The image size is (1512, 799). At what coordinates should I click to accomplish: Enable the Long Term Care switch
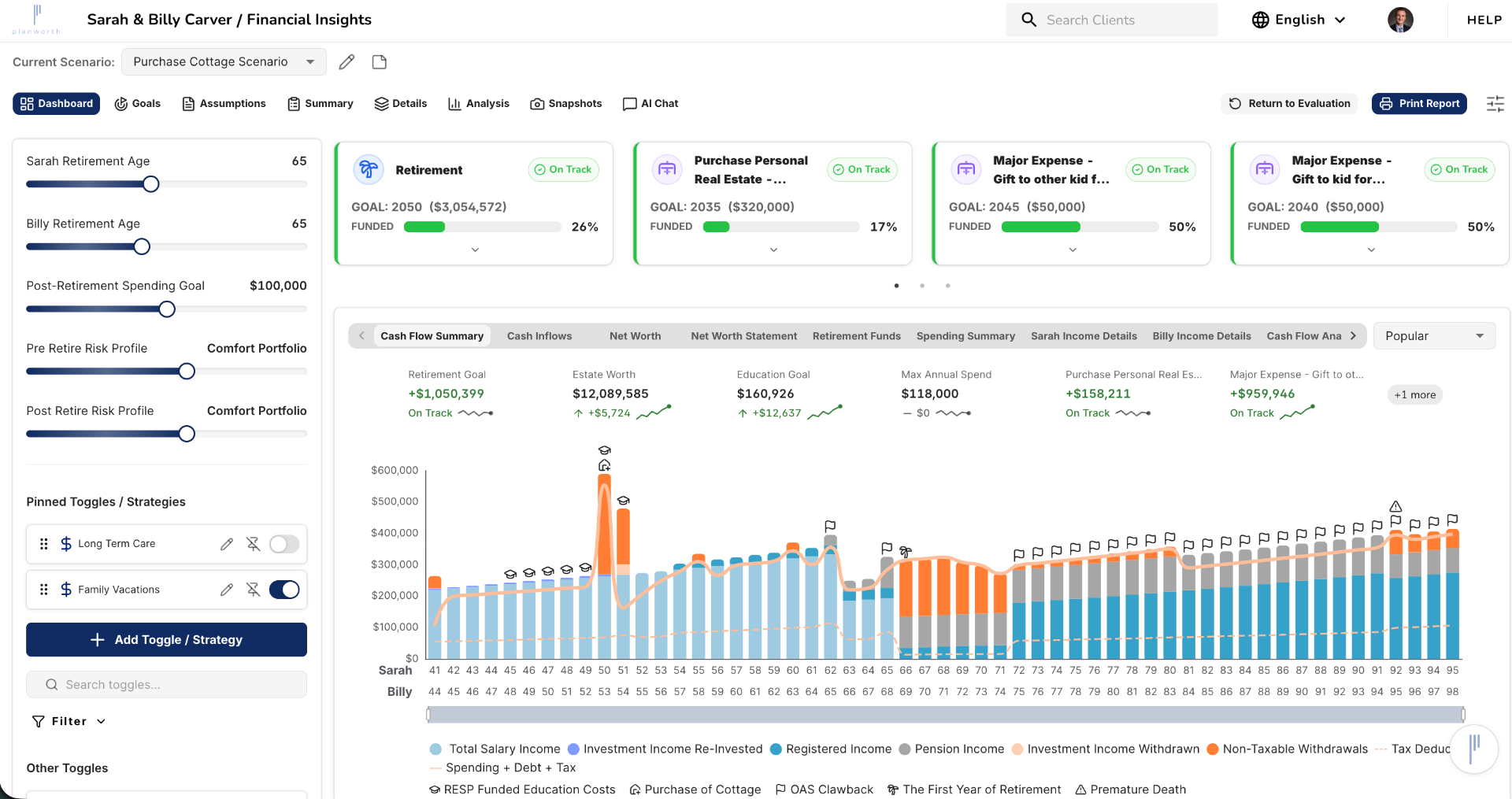284,544
